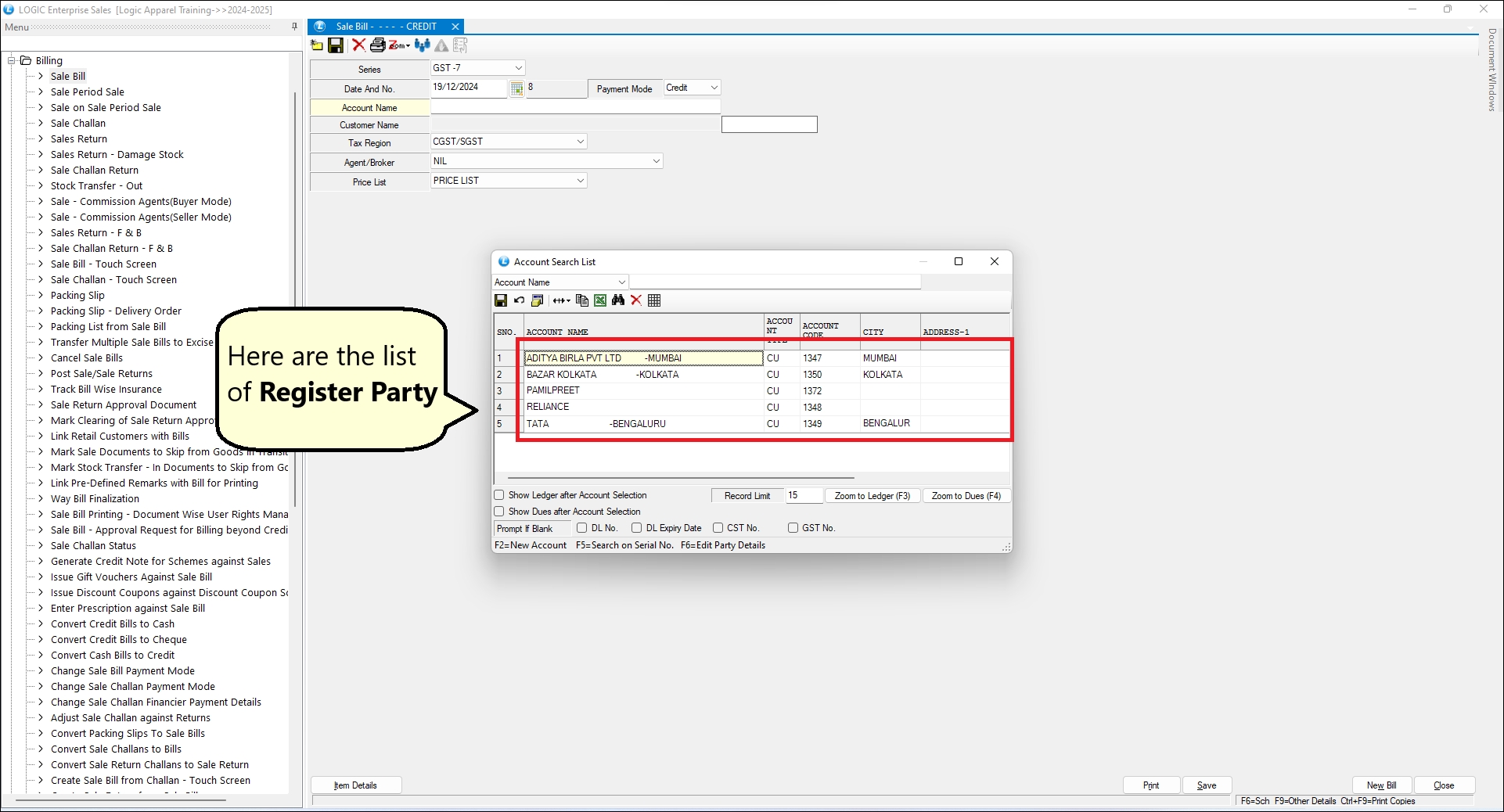Tick Show Dues after Account Selection checkbox
1504x812 pixels.
pos(499,512)
